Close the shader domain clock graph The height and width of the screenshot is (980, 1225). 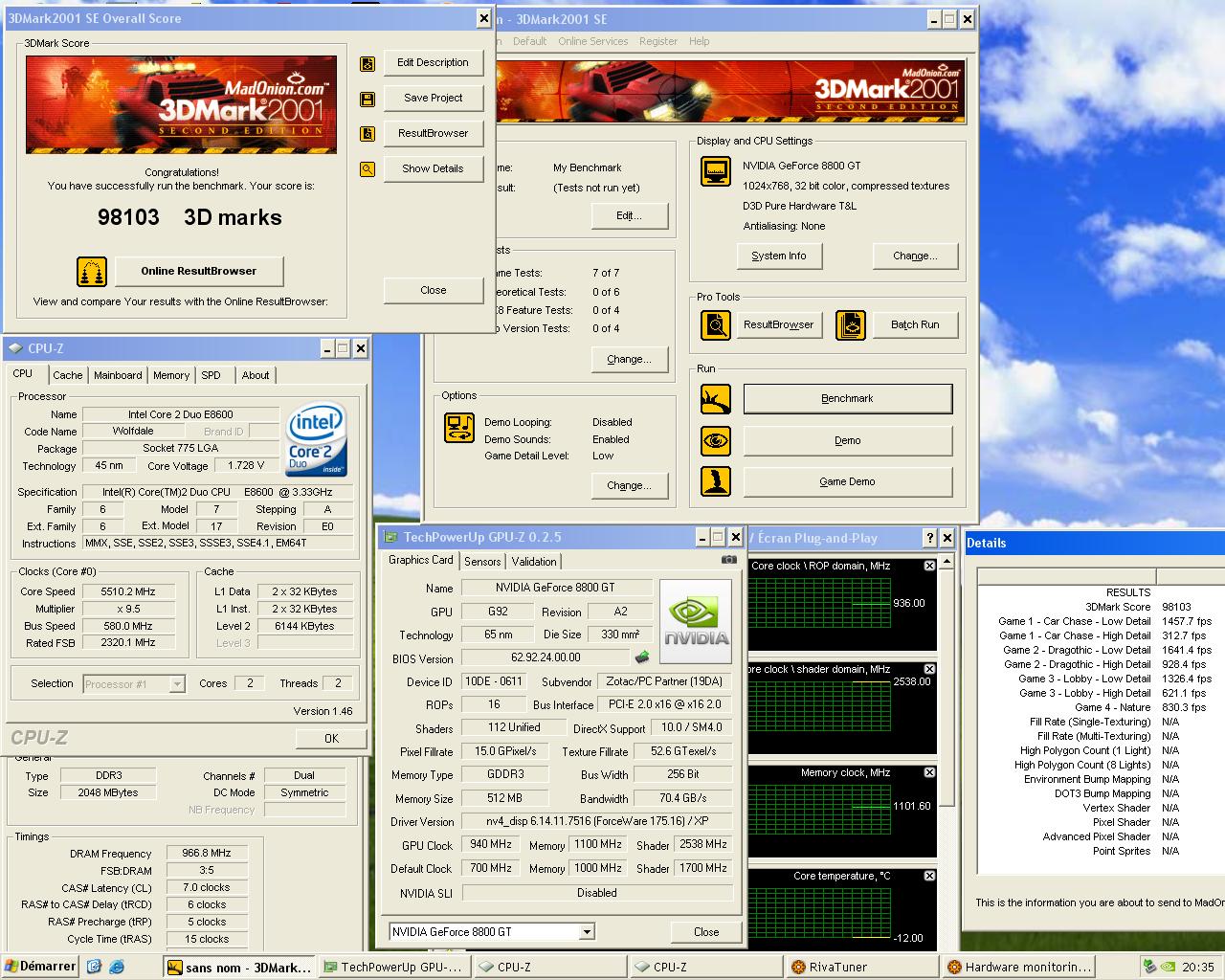[929, 669]
